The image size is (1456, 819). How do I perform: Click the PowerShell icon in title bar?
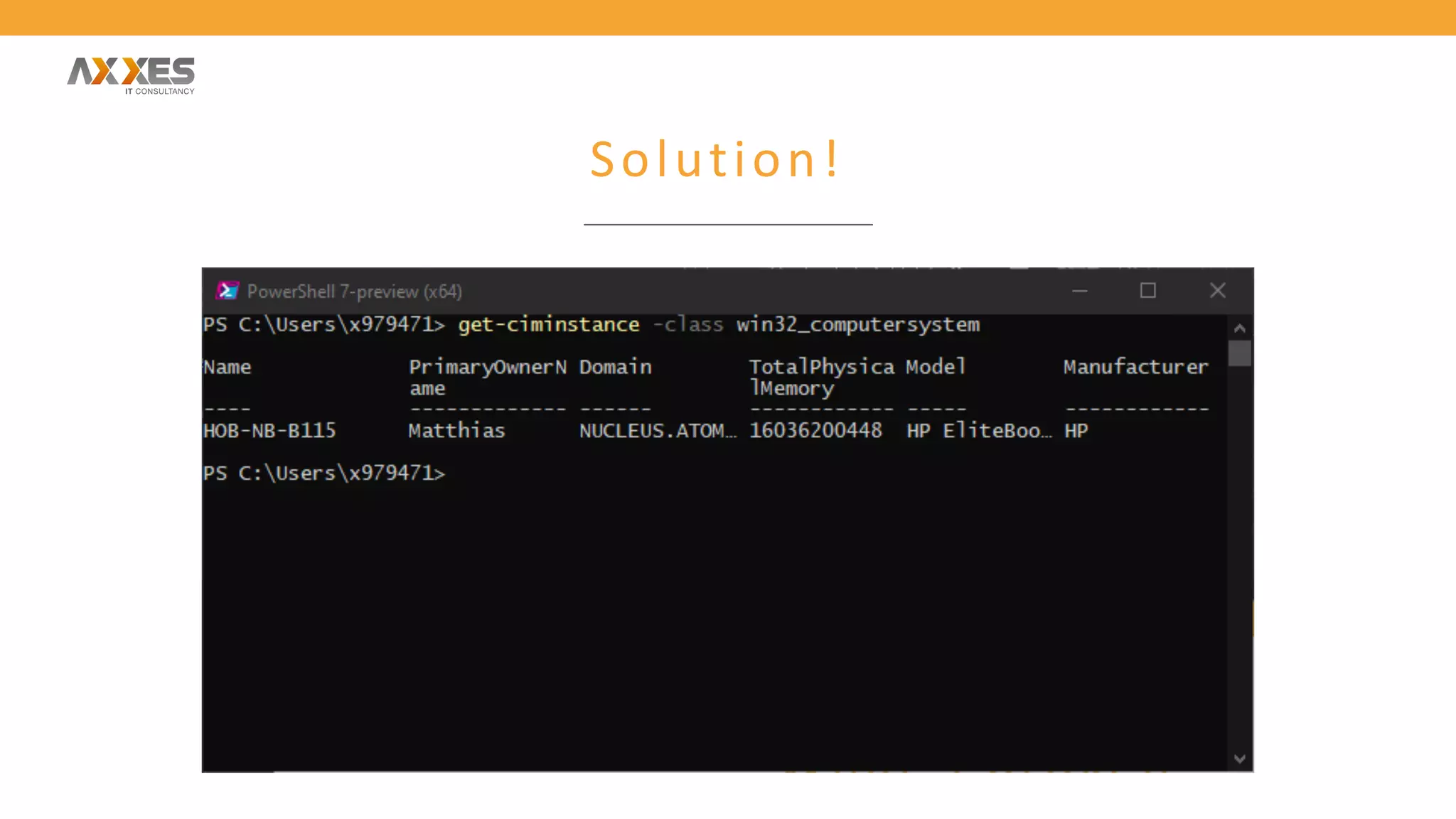(x=227, y=291)
